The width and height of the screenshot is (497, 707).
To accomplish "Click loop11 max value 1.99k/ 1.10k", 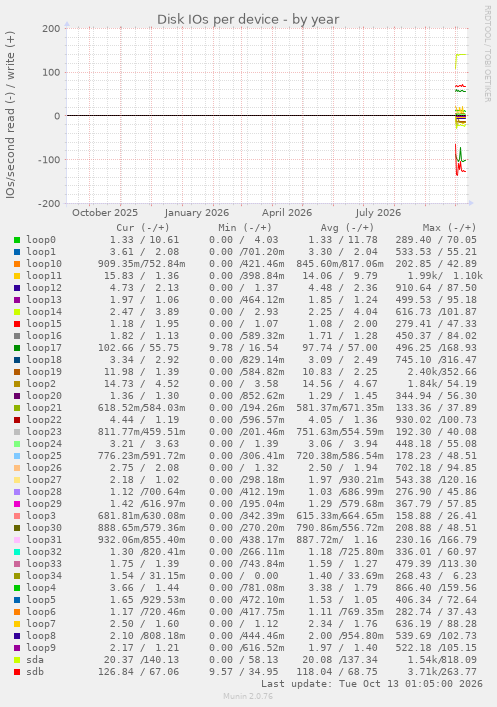I will tap(445, 275).
